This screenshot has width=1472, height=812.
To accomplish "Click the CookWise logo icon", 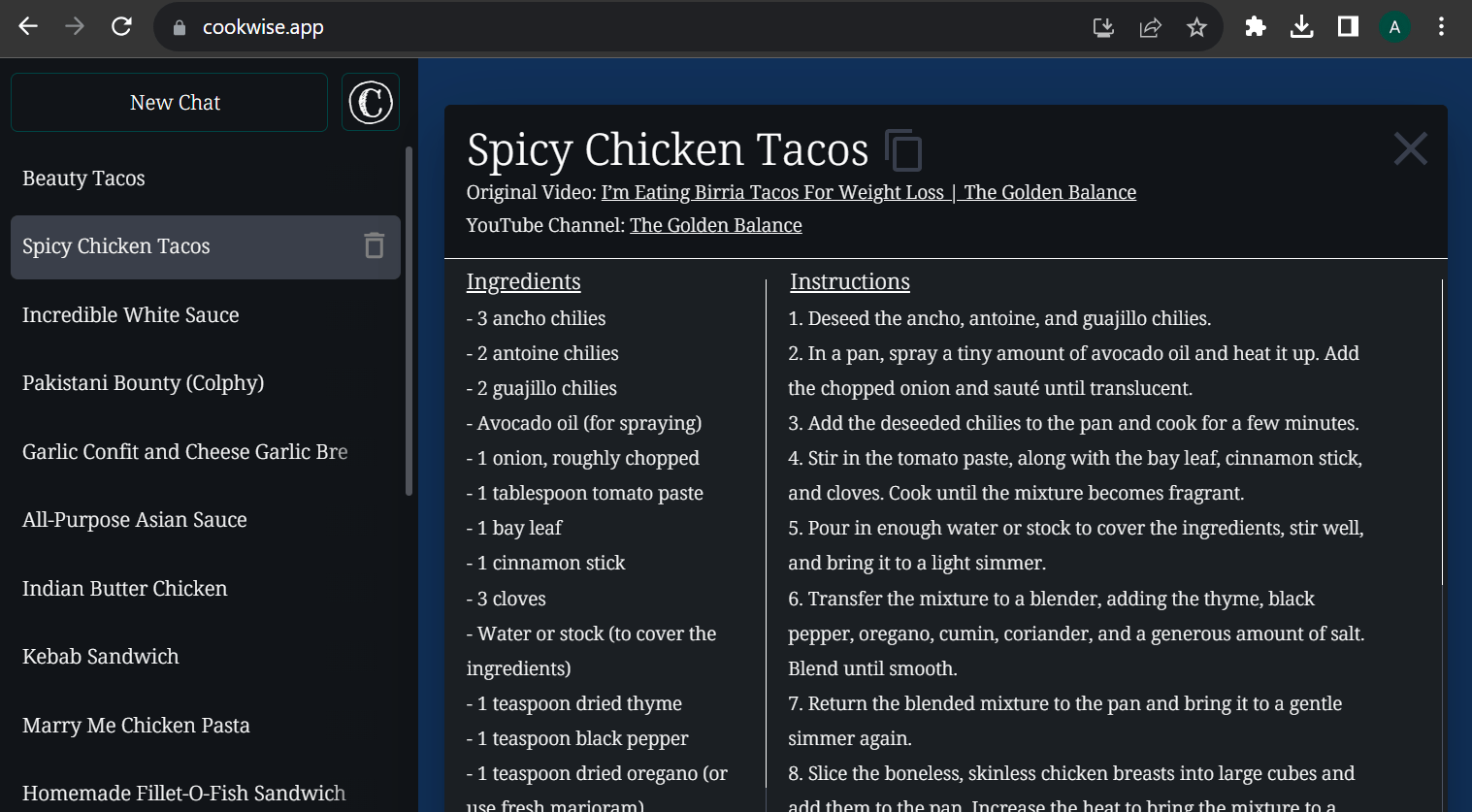I will pyautogui.click(x=371, y=102).
